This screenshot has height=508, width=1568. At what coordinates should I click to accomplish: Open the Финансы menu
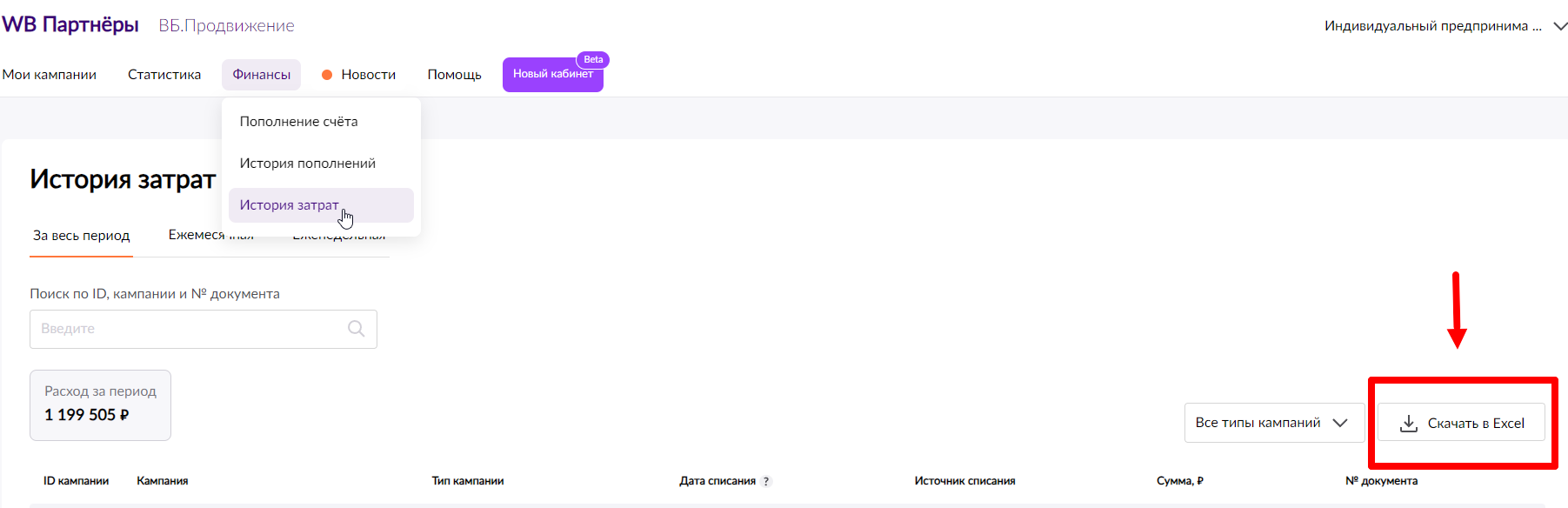[x=261, y=75]
